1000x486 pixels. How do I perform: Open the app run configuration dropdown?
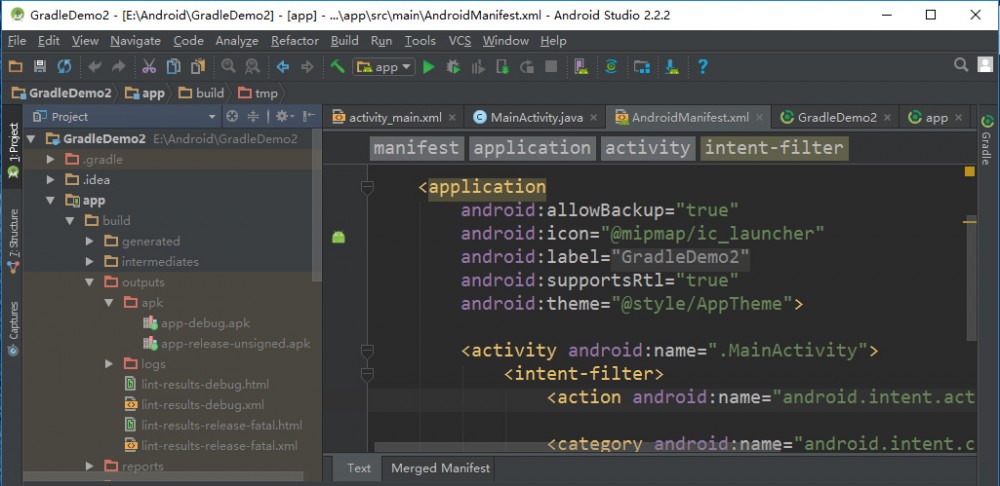384,67
